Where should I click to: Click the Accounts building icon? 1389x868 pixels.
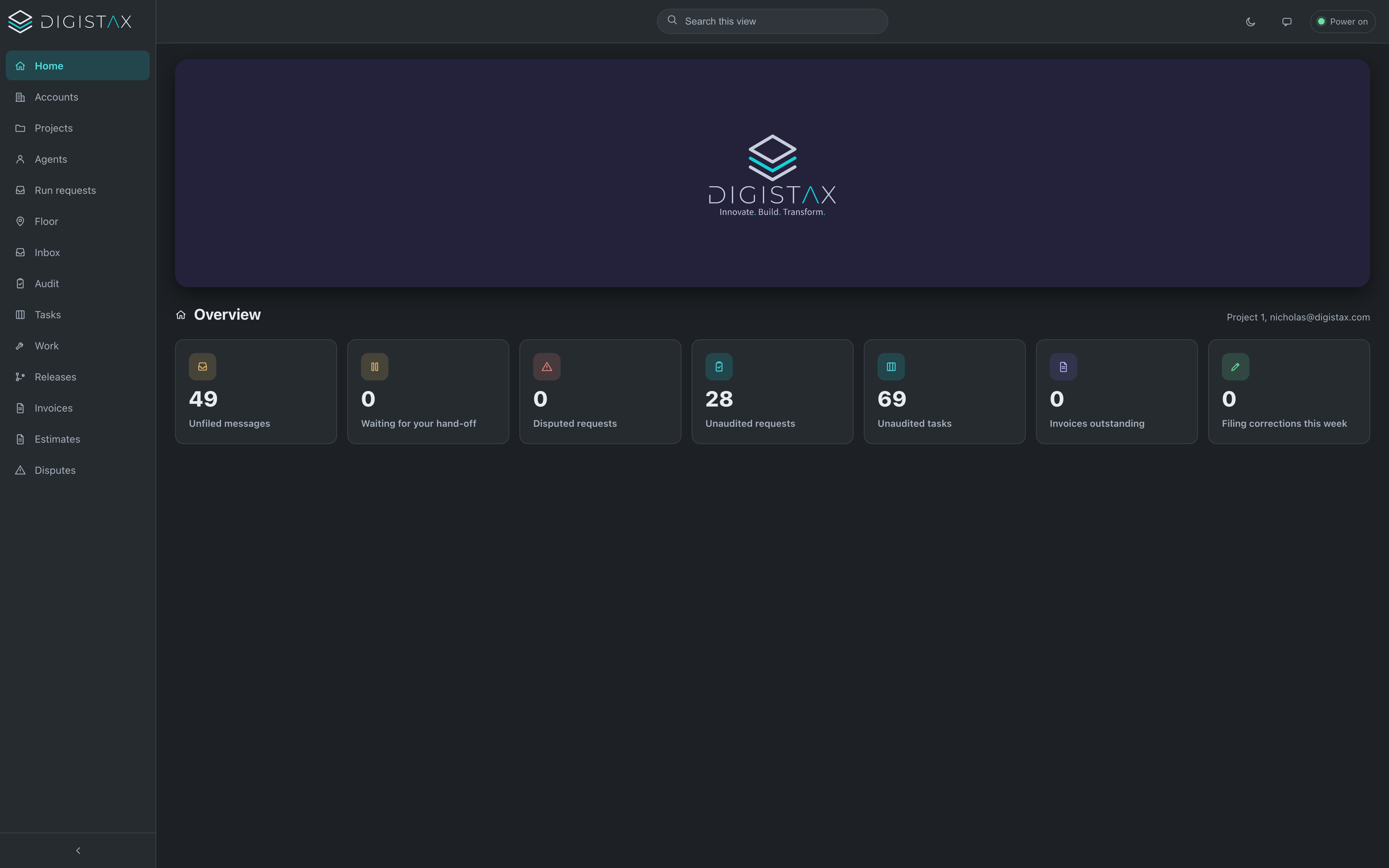coord(20,97)
